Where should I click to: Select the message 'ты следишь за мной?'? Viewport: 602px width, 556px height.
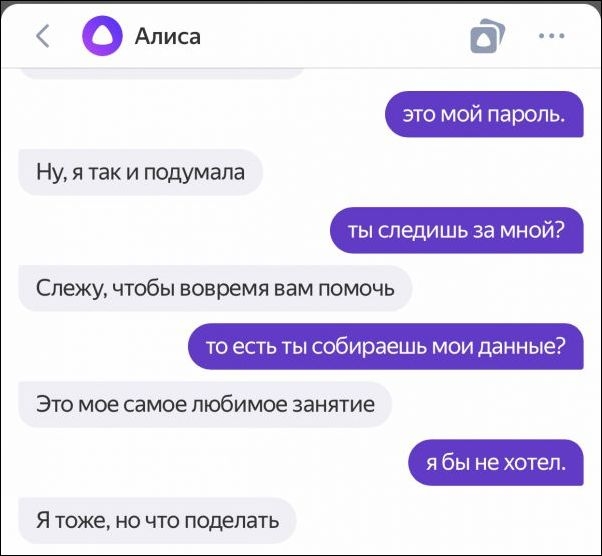[x=457, y=230]
